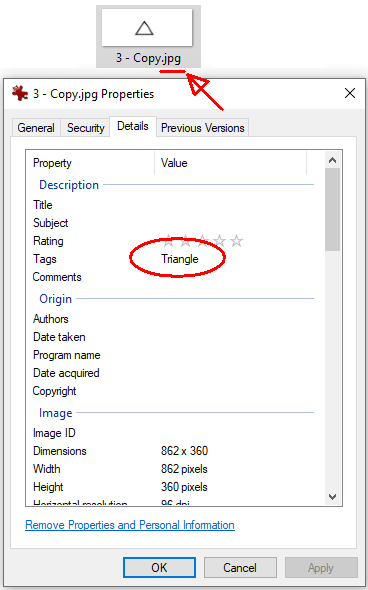Open the Previous Versions tab
This screenshot has height=590, width=368.
pyautogui.click(x=202, y=128)
